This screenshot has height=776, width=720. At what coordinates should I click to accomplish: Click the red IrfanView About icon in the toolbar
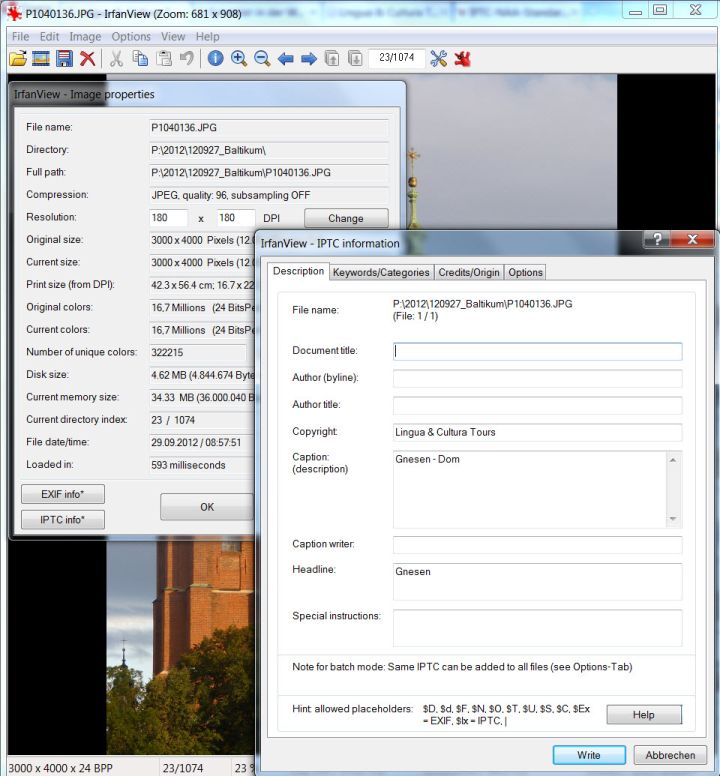462,58
